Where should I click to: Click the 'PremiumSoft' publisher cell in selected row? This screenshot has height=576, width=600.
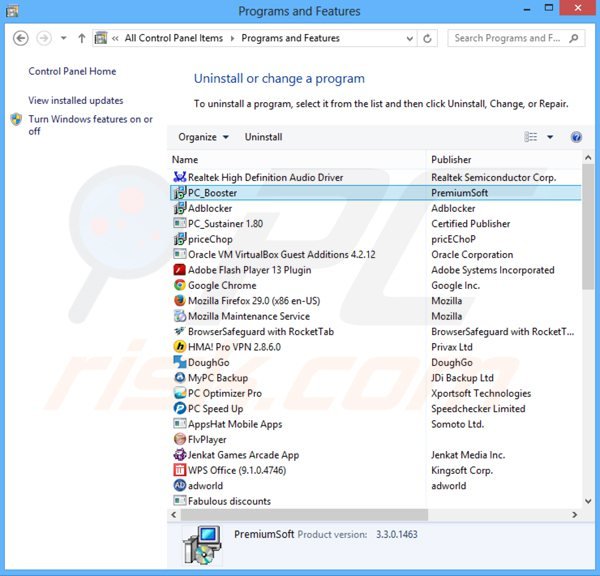coord(460,193)
